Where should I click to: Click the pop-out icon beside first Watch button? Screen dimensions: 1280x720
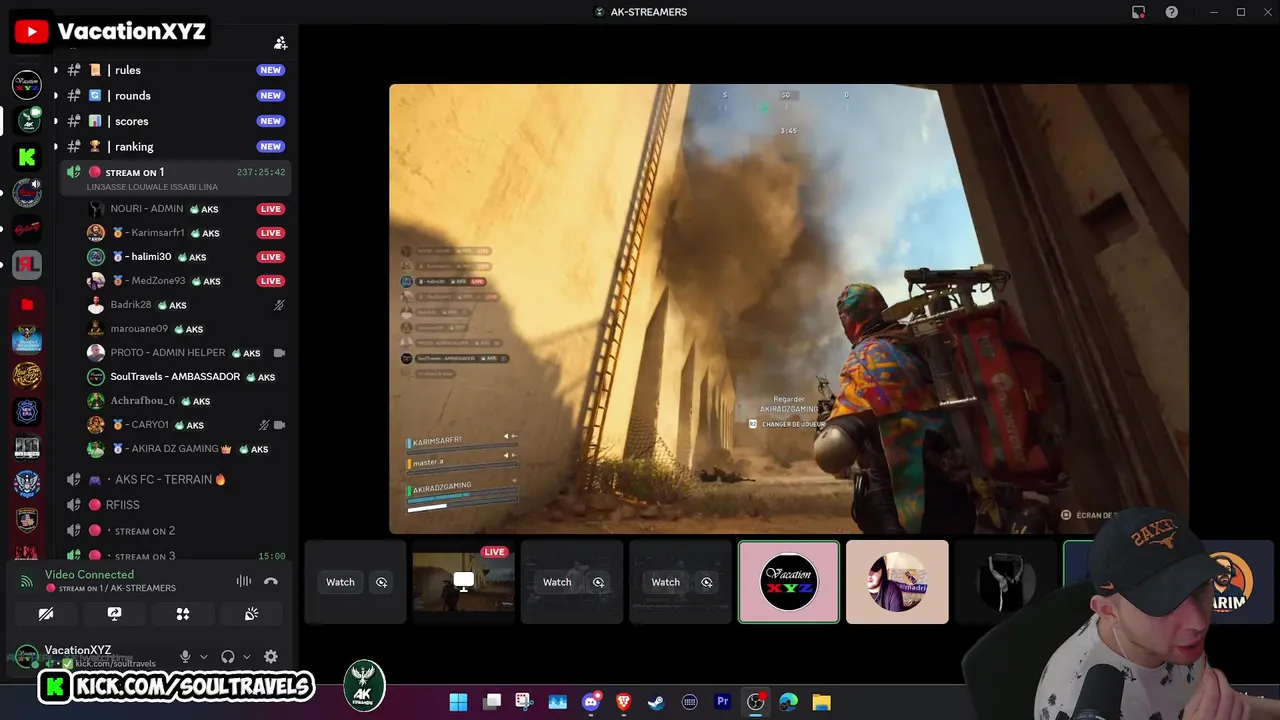pyautogui.click(x=381, y=582)
